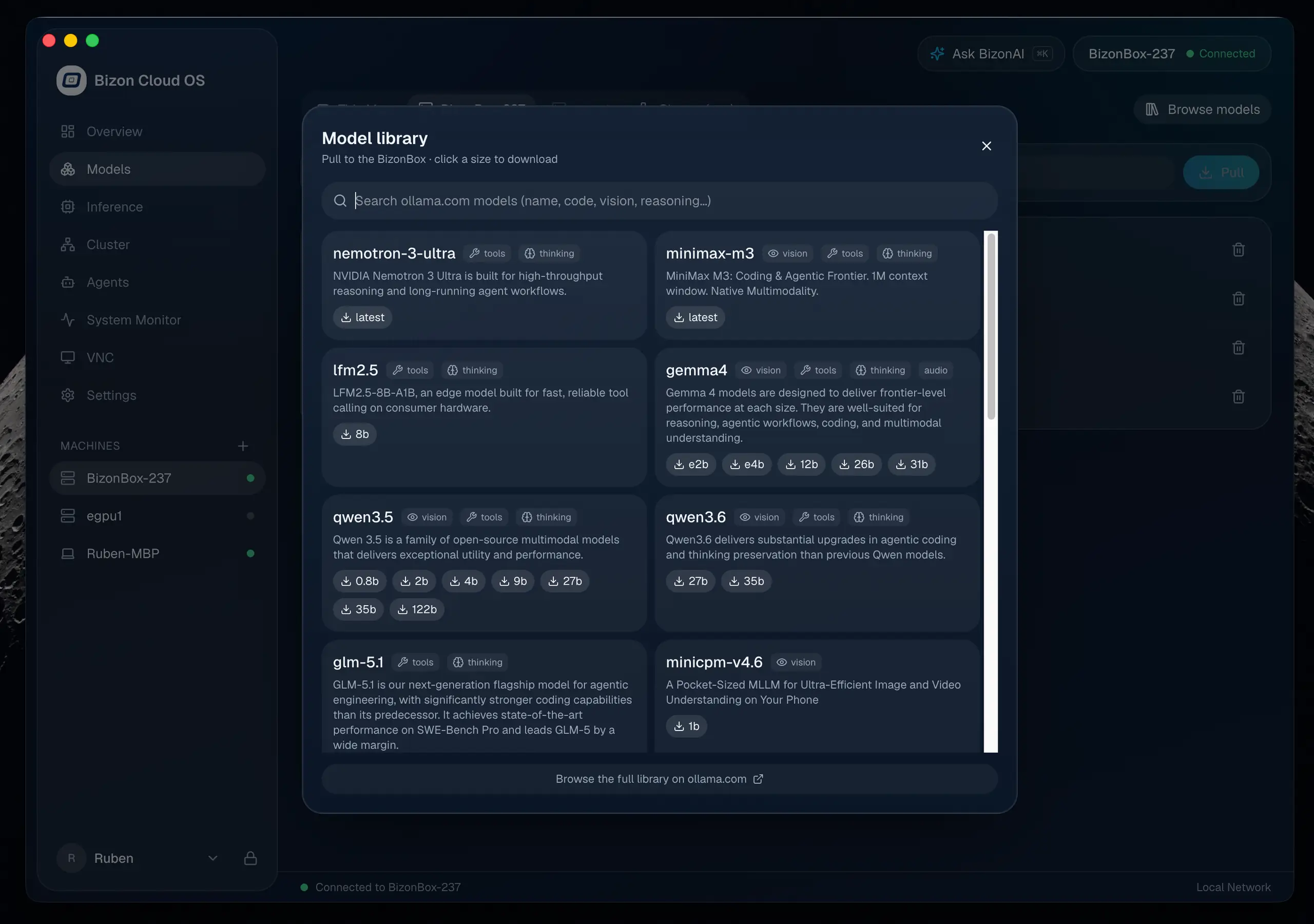Open Ask BizonAI assistant

(x=991, y=54)
